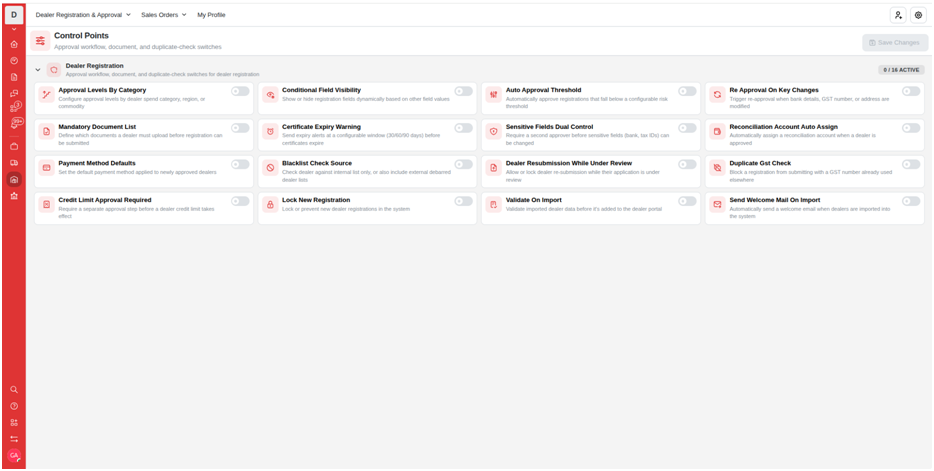Switch on Send Welcome Mail On Import
Viewport: 934px width, 471px height.
[x=911, y=201]
